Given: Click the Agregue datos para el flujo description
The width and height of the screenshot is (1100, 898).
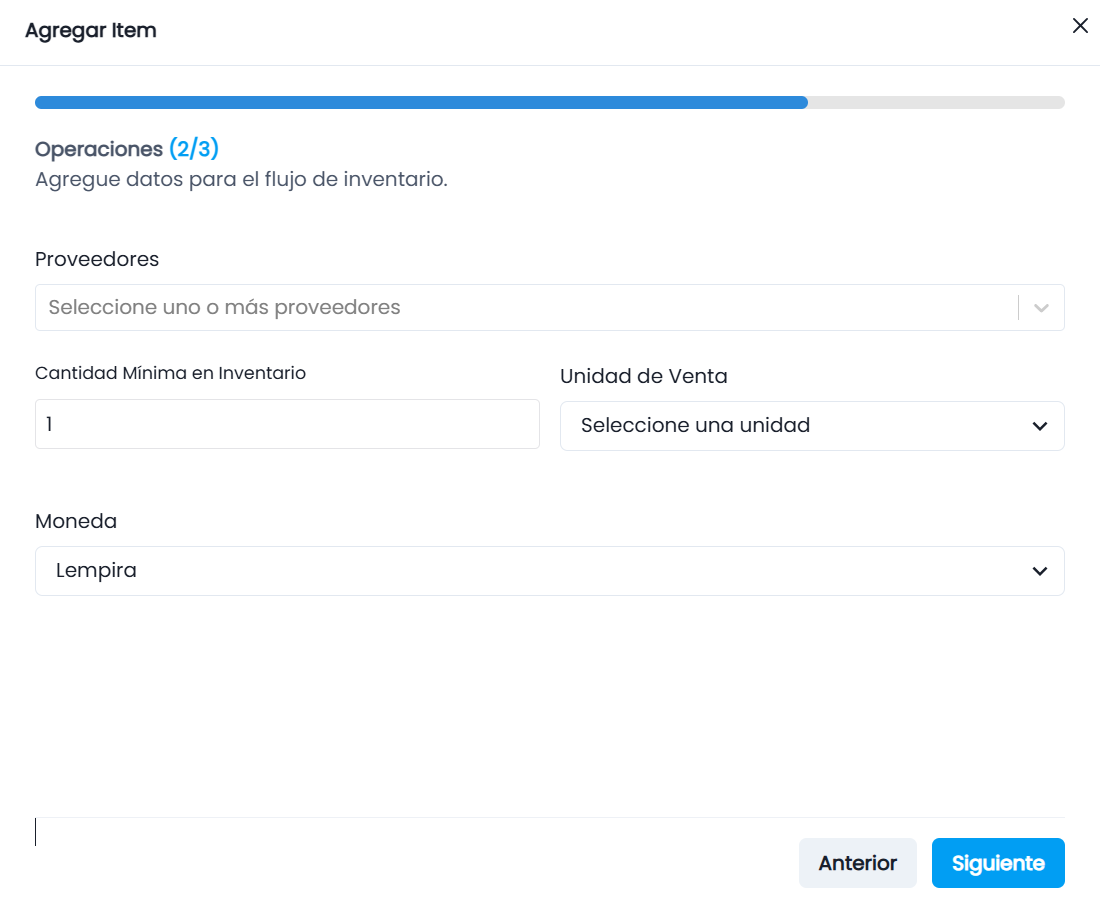Looking at the screenshot, I should (x=241, y=180).
